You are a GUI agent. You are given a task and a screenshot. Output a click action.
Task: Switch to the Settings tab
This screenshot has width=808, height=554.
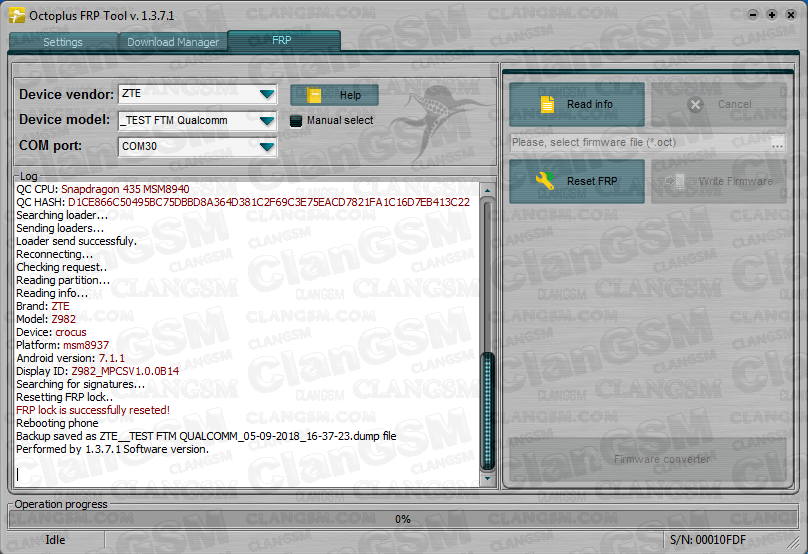[63, 42]
